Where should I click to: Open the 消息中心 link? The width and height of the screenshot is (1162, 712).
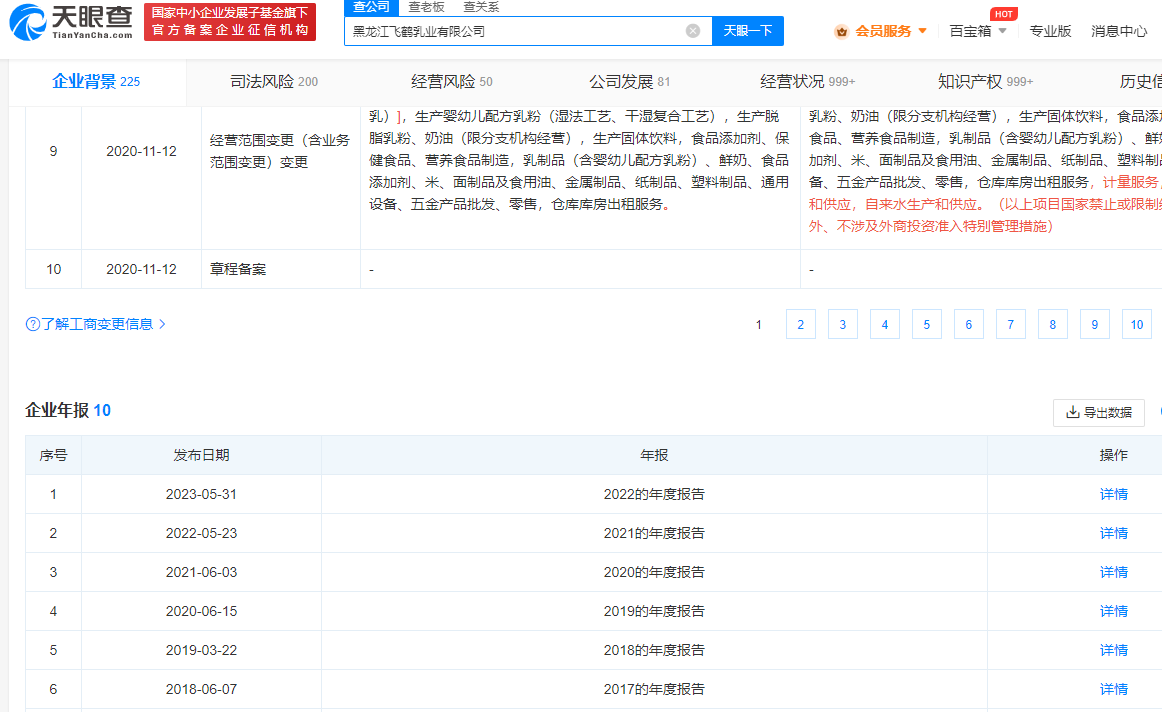coord(1119,31)
